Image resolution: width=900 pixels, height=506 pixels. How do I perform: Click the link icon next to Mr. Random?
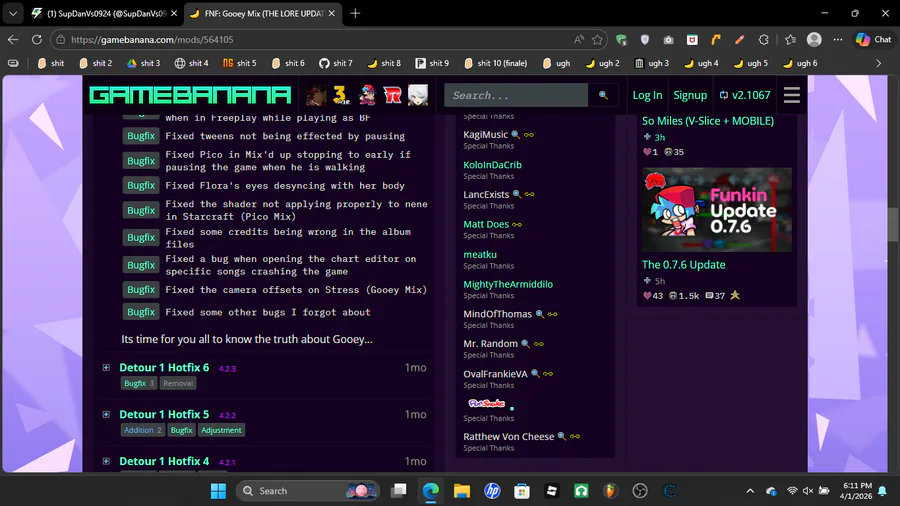tap(538, 344)
